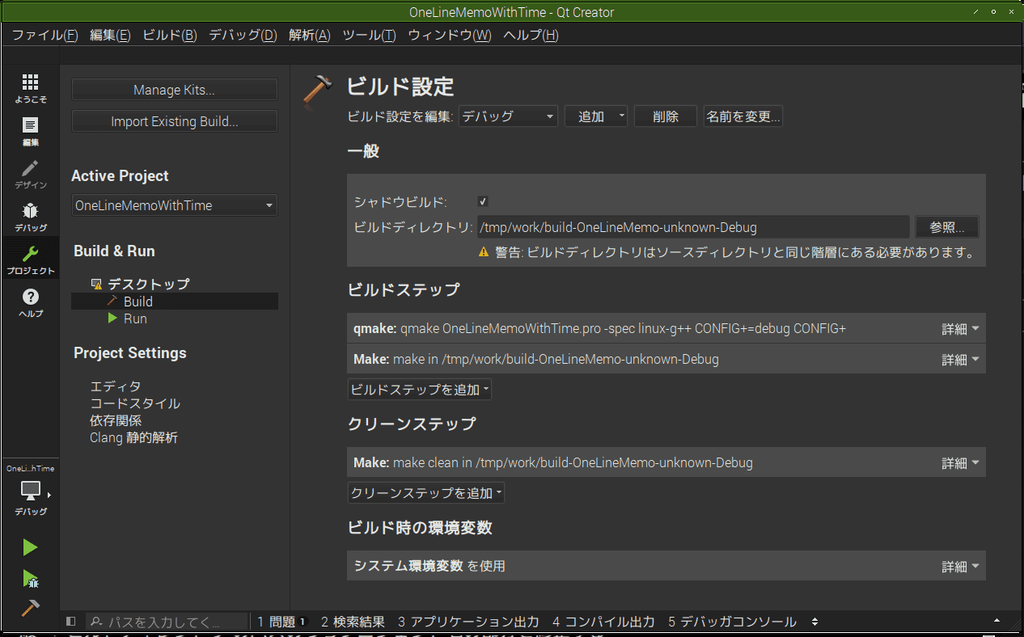
Task: Build project with the hammer button
Action: click(30, 608)
